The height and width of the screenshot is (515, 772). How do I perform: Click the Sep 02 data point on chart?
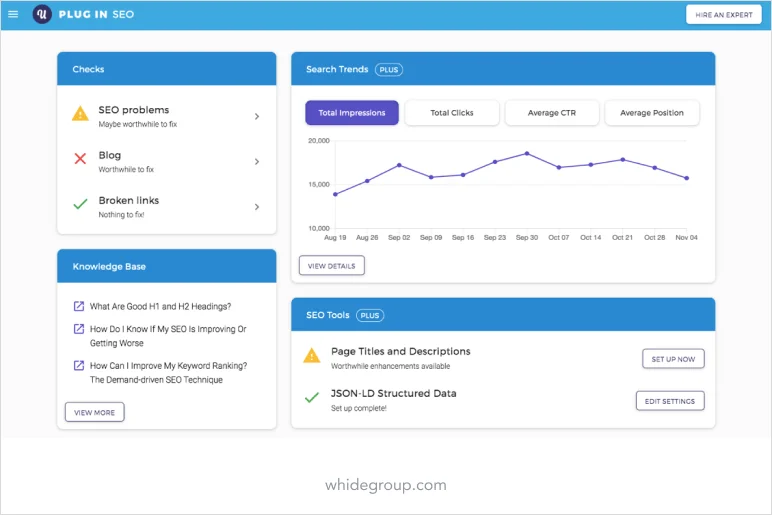tap(399, 165)
